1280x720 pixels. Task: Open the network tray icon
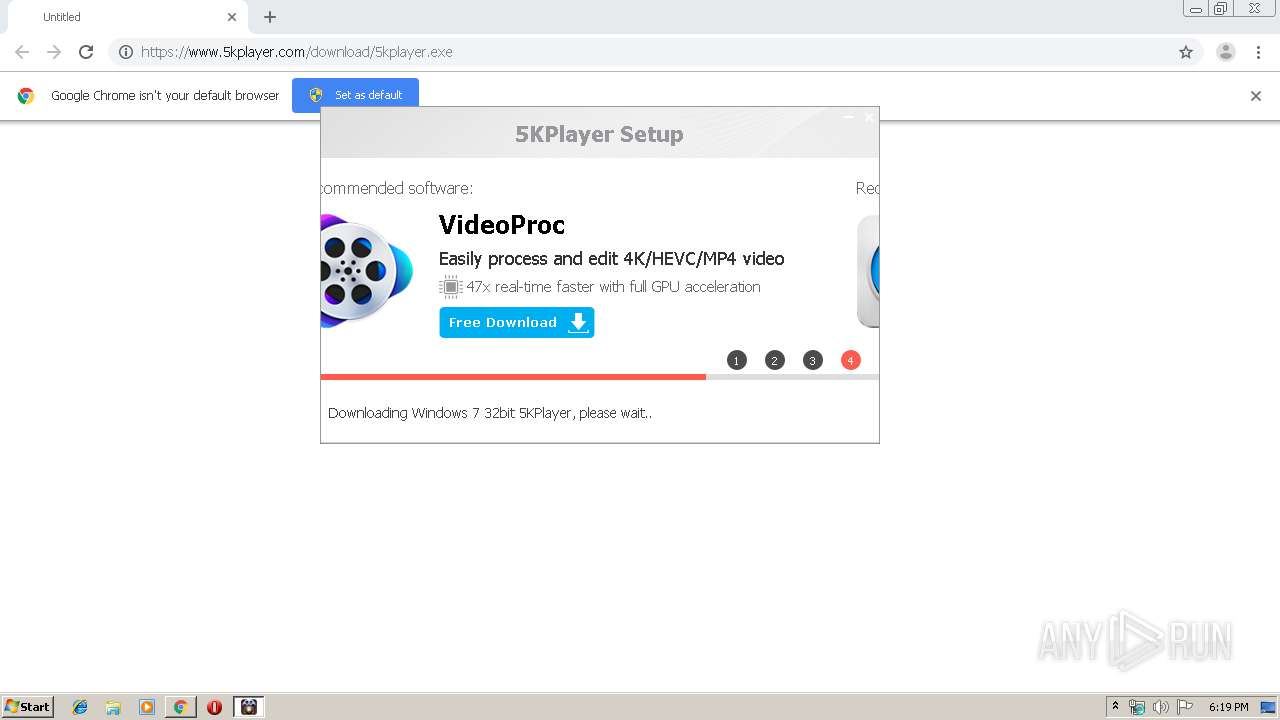(x=1137, y=707)
